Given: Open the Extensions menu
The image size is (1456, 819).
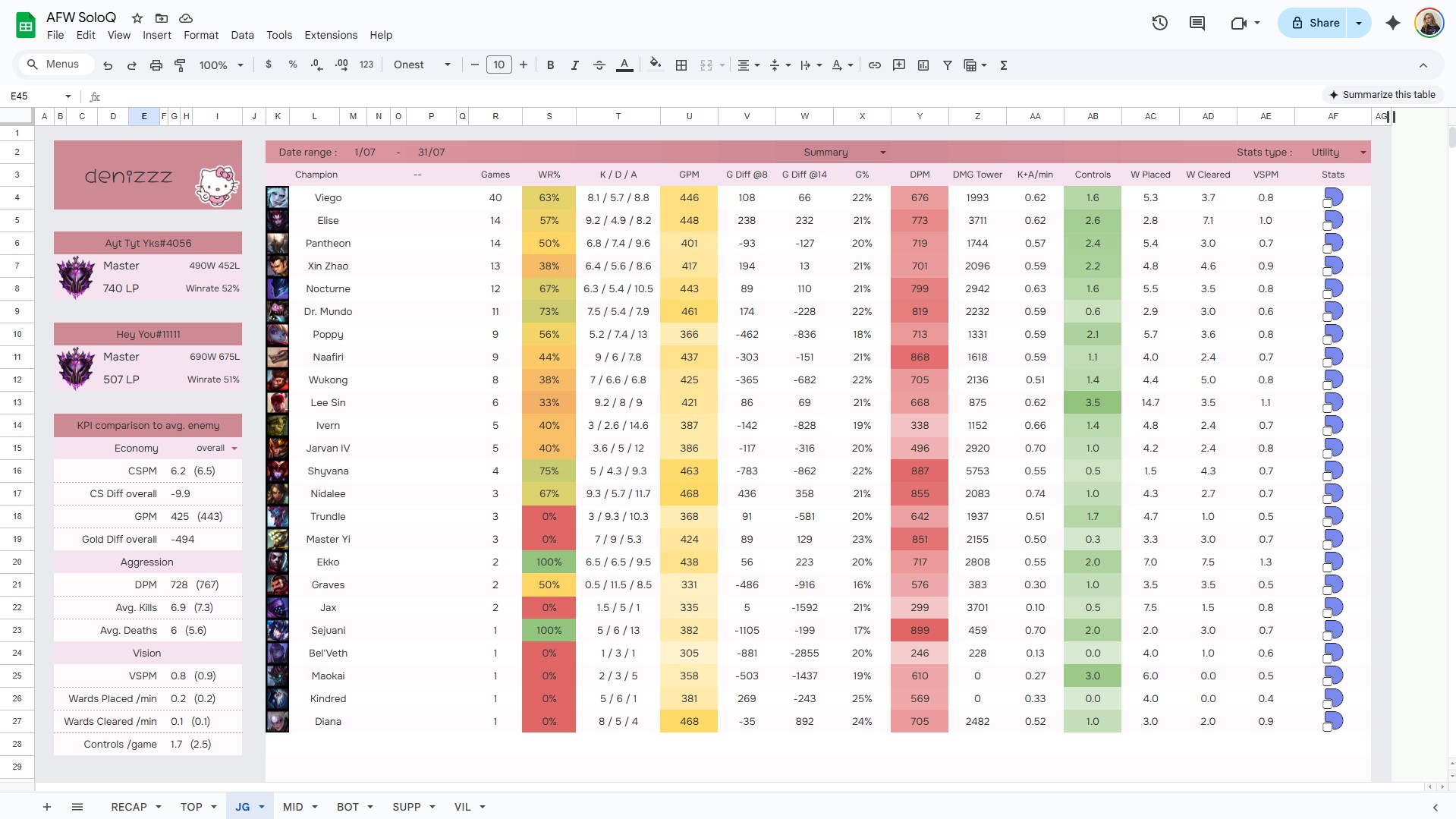Looking at the screenshot, I should [331, 35].
